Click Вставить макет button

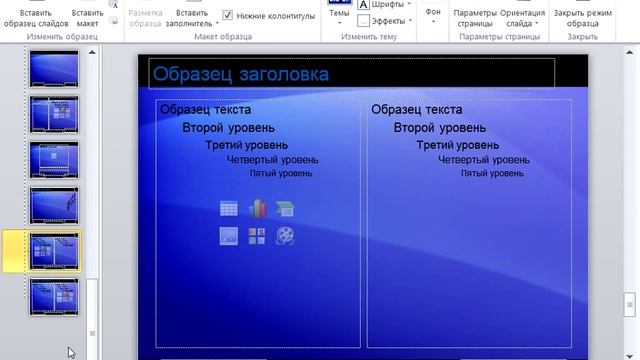88,18
